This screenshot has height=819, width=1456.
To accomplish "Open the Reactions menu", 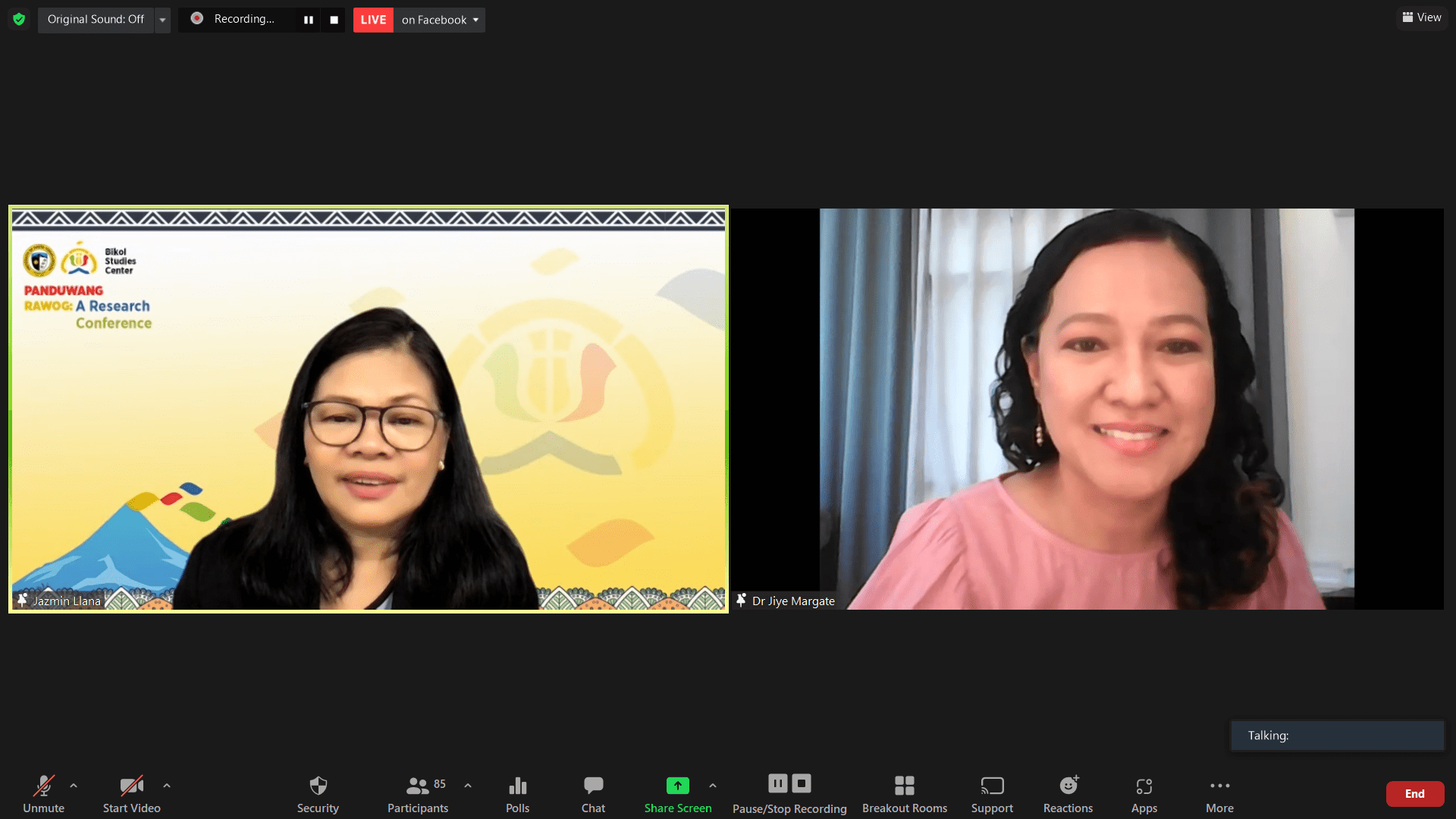I will [1068, 793].
